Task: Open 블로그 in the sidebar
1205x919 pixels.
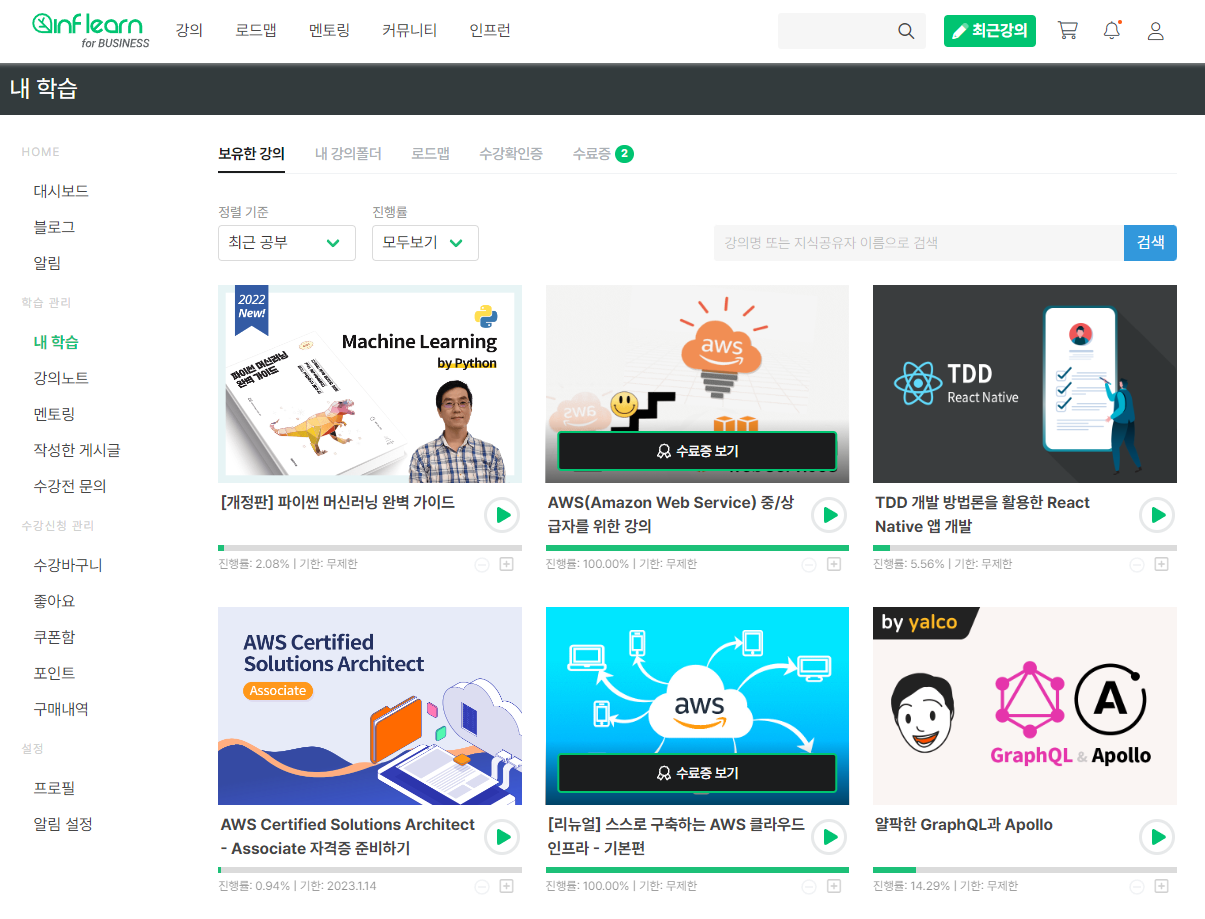Action: pos(54,227)
